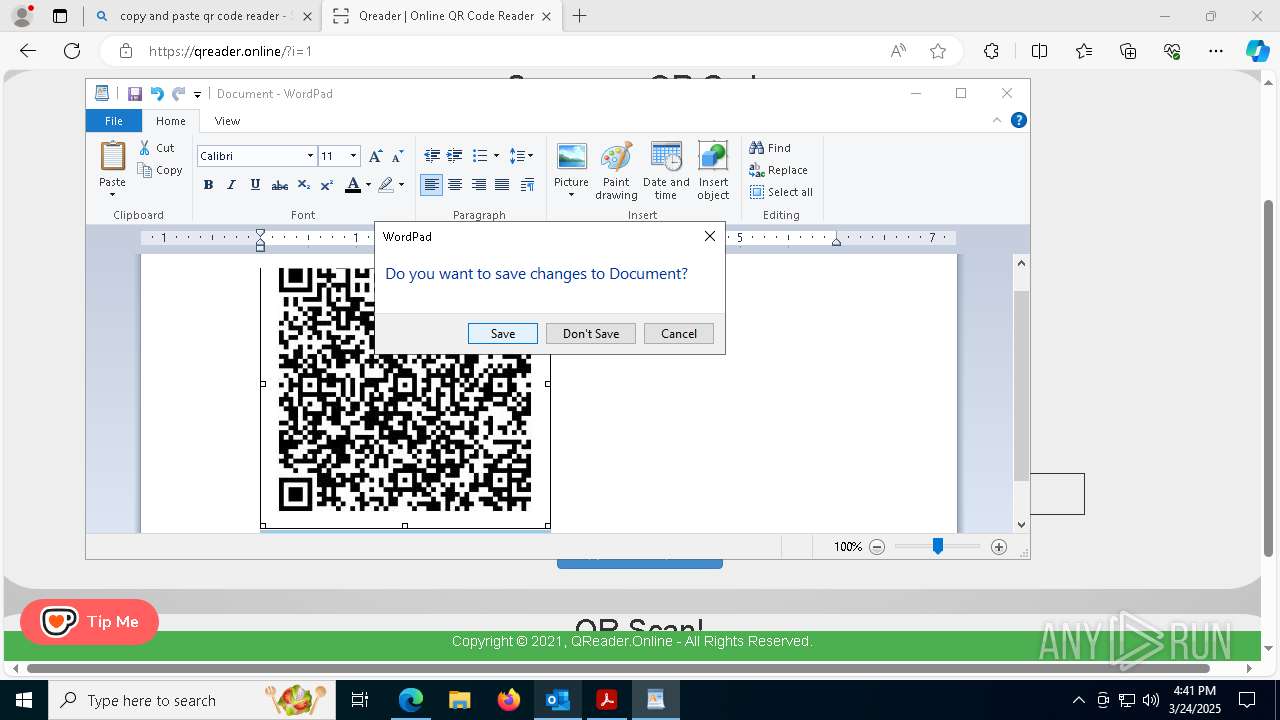Click the zoom in plus button
Viewport: 1280px width, 720px height.
998,547
